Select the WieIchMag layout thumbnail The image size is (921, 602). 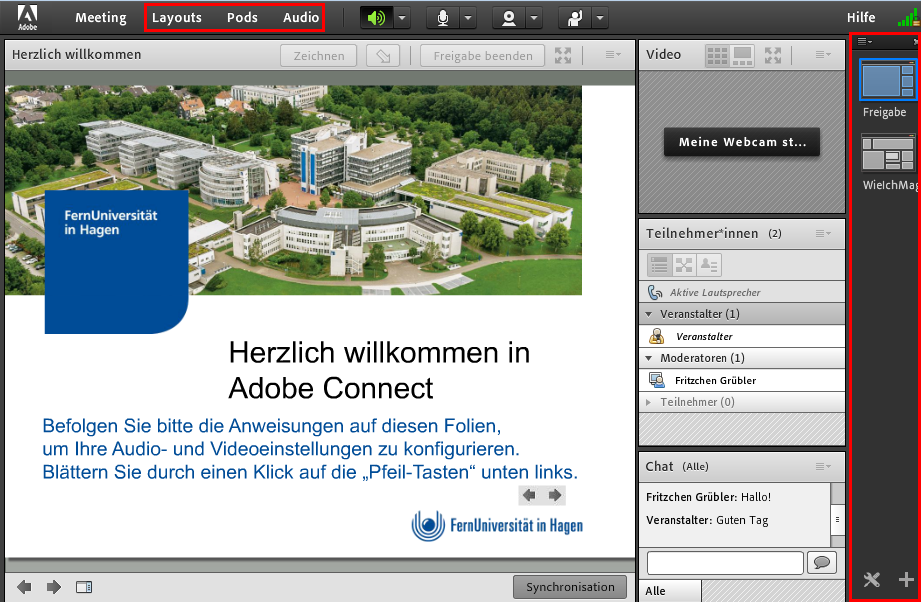pyautogui.click(x=888, y=152)
